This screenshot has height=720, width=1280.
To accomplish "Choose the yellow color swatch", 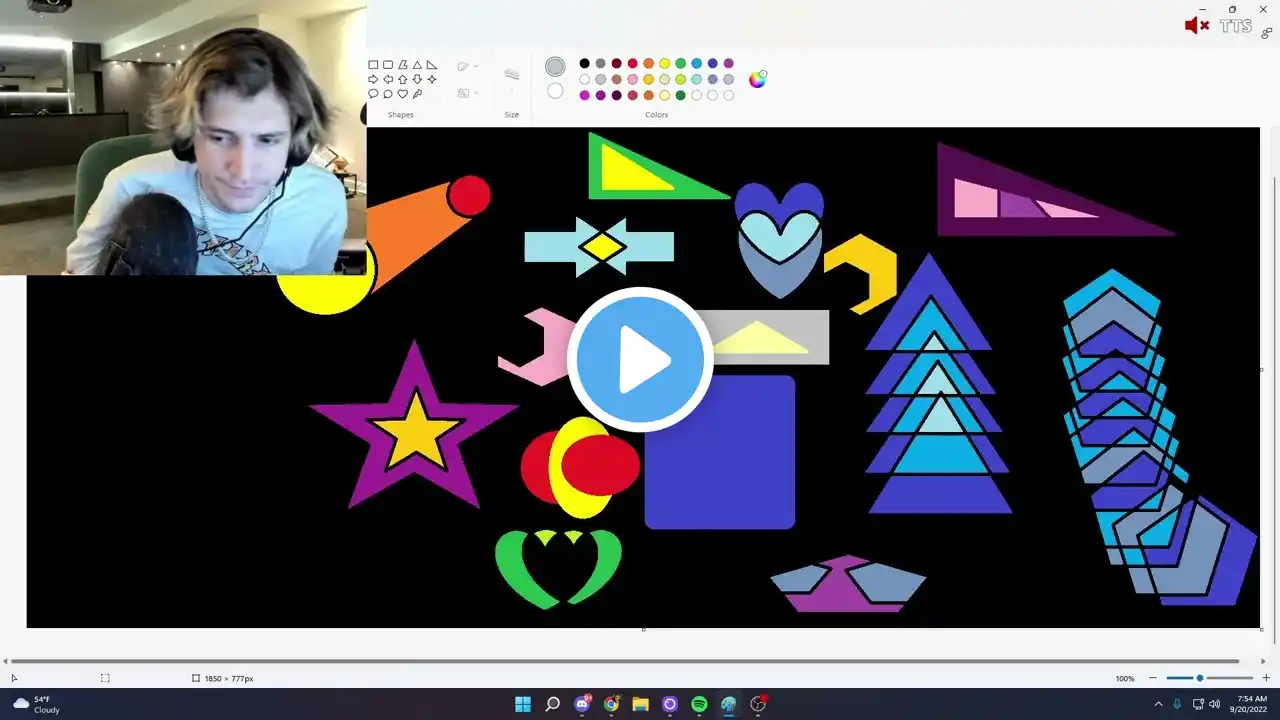I will pos(665,64).
